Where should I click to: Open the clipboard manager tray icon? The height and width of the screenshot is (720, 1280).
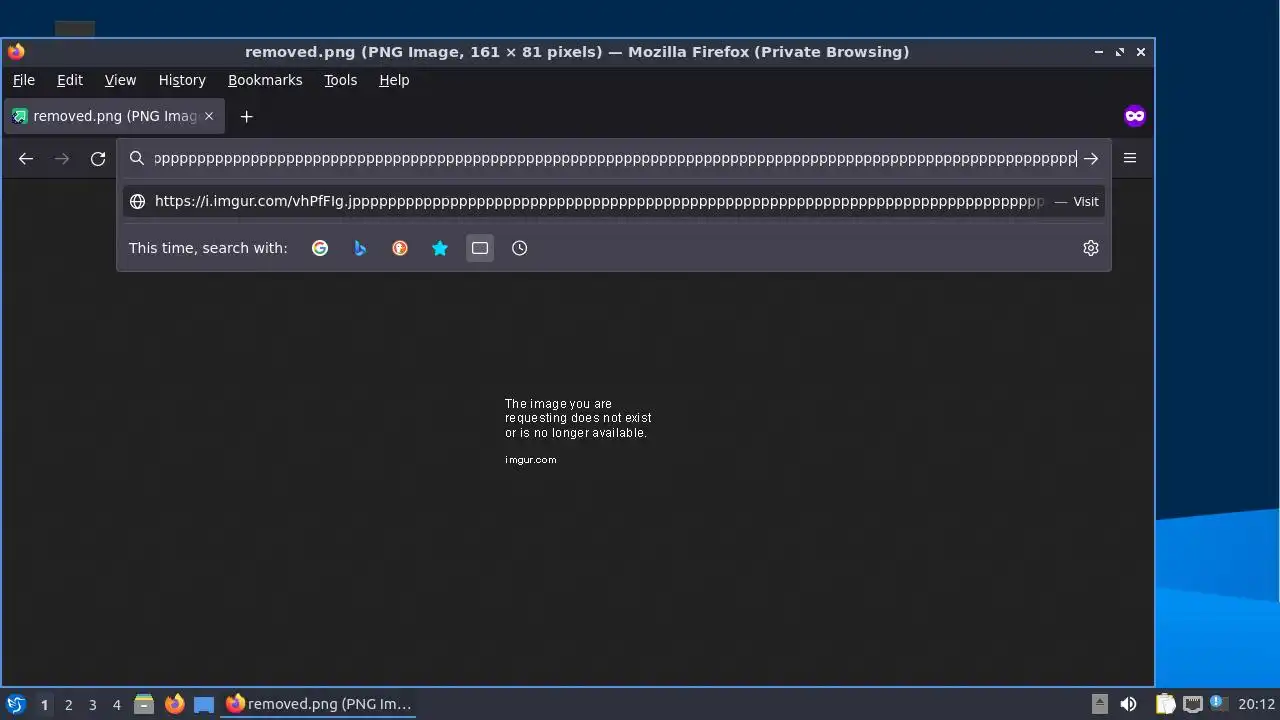(x=1165, y=704)
